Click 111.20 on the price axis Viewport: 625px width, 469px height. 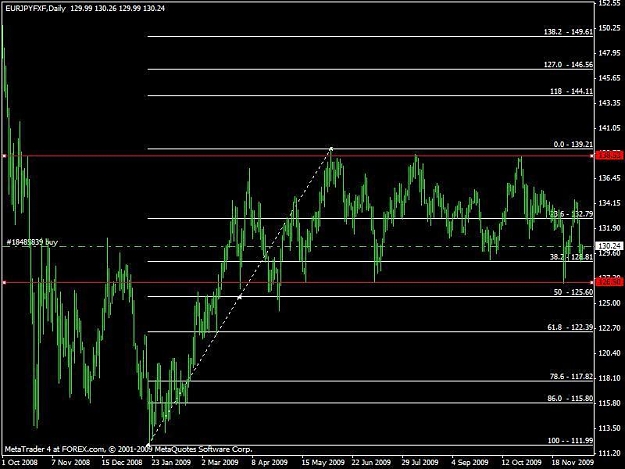pos(609,453)
